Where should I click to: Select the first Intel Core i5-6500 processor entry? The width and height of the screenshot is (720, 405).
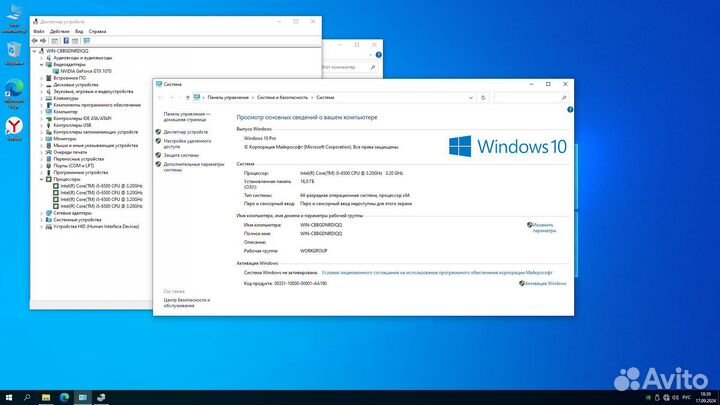point(101,186)
